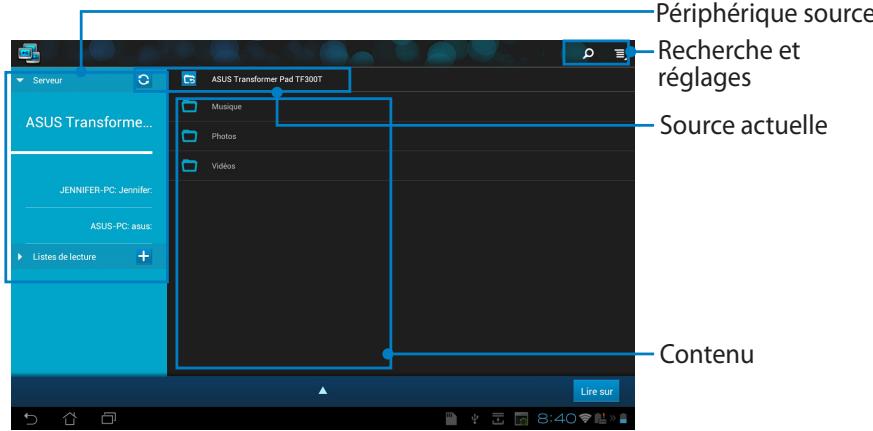Tap the blue tablet battery icon
The image size is (873, 431).
point(624,419)
